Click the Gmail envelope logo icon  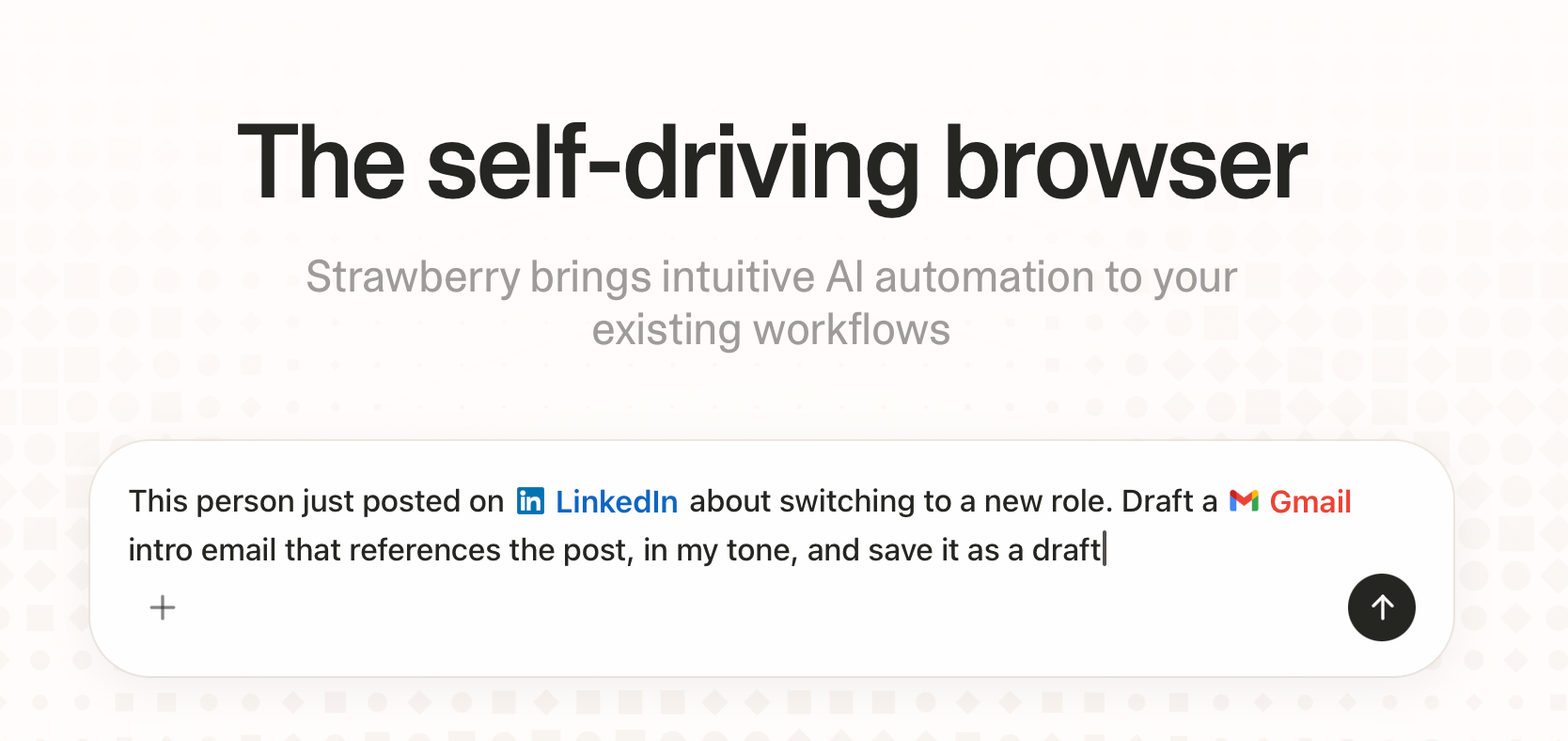pos(1244,501)
